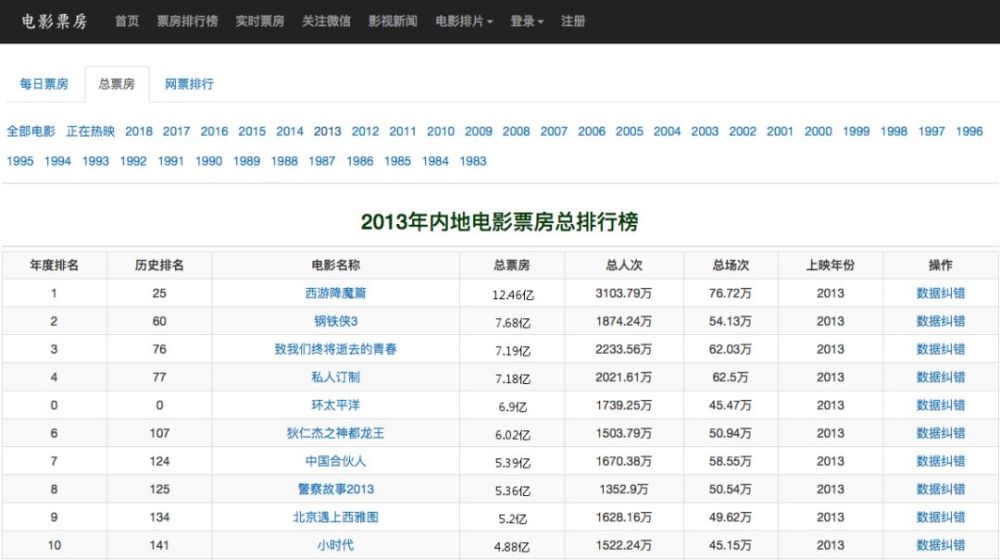Select 关注微信 in top navigation
This screenshot has width=1000, height=560.
click(x=326, y=21)
